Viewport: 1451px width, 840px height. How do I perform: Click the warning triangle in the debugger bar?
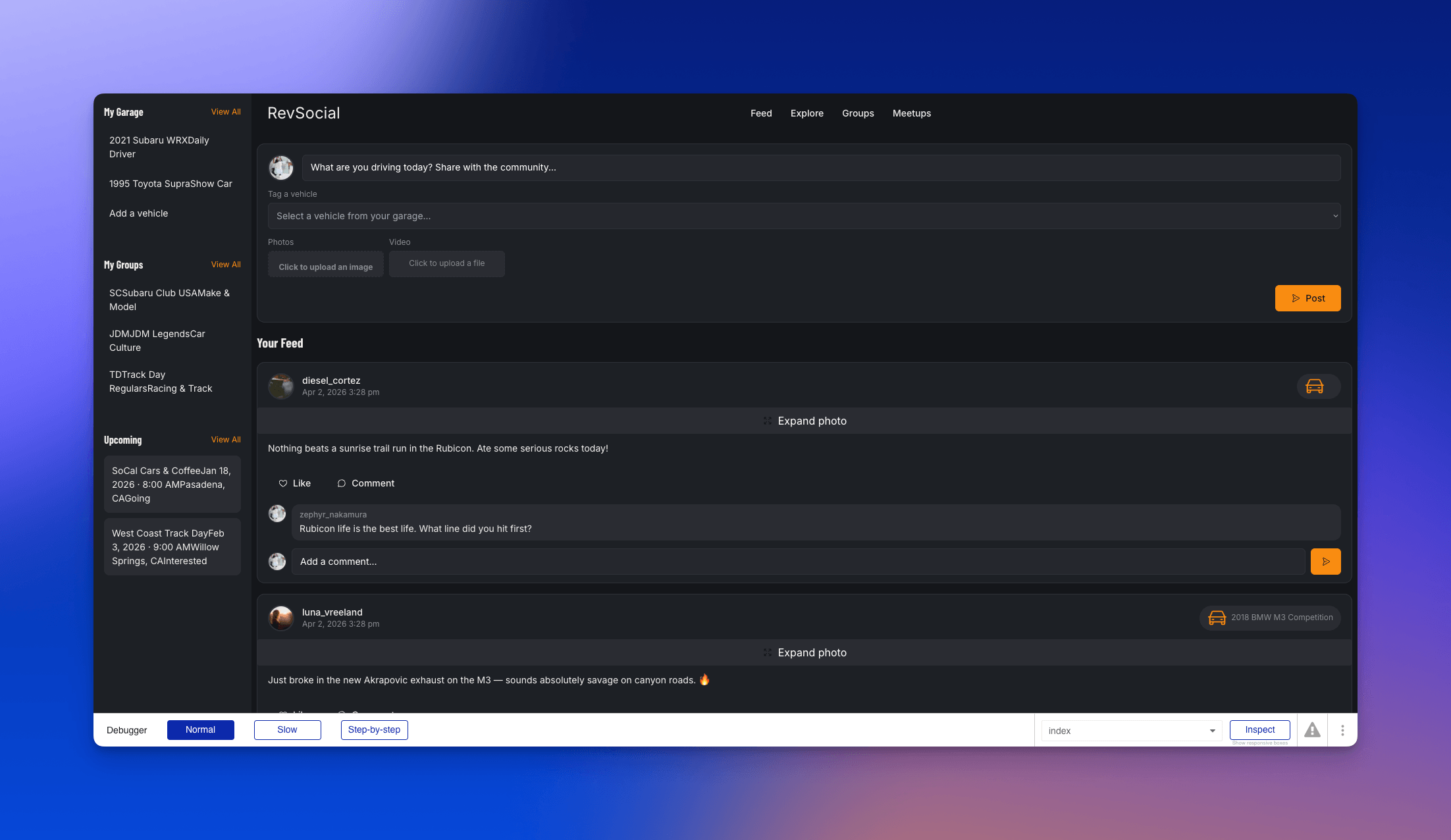(1312, 729)
